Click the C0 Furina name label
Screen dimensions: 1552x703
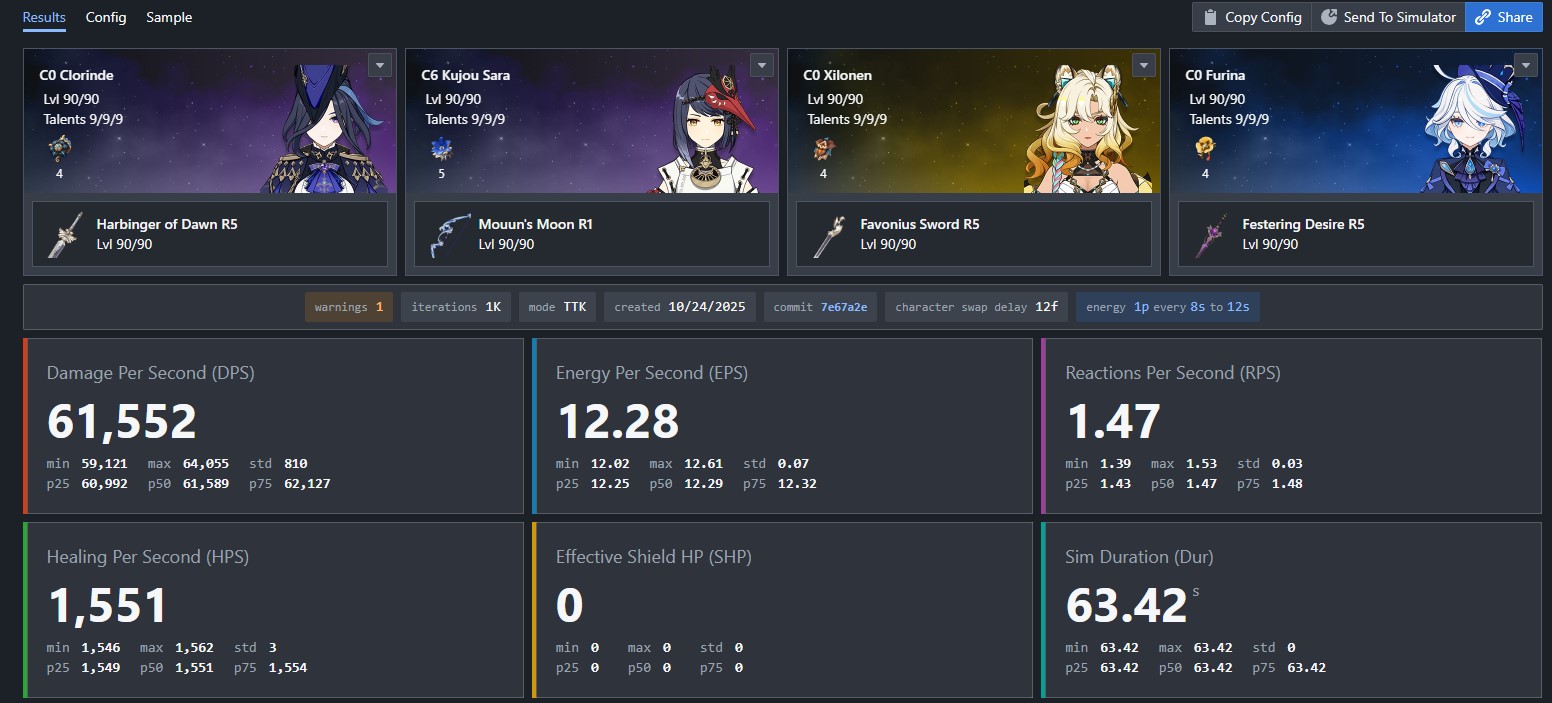1215,75
